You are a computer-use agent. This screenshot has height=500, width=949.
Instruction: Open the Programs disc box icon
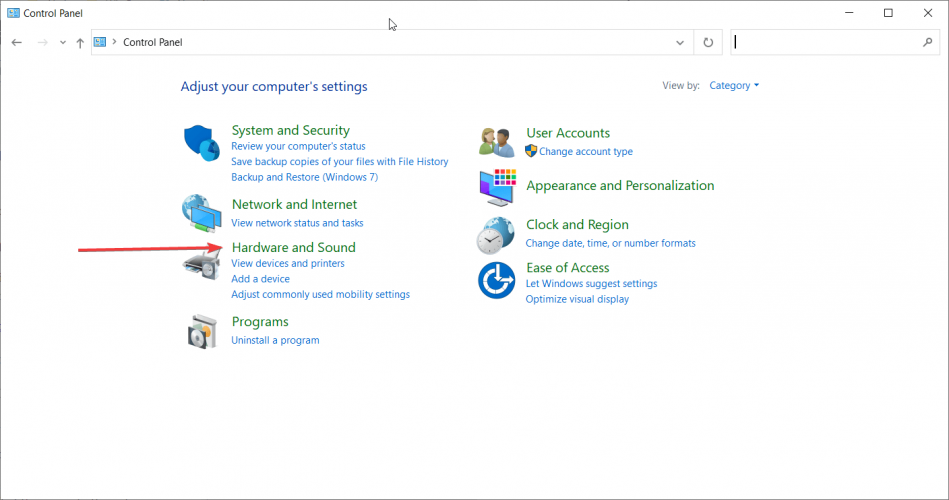click(x=201, y=331)
